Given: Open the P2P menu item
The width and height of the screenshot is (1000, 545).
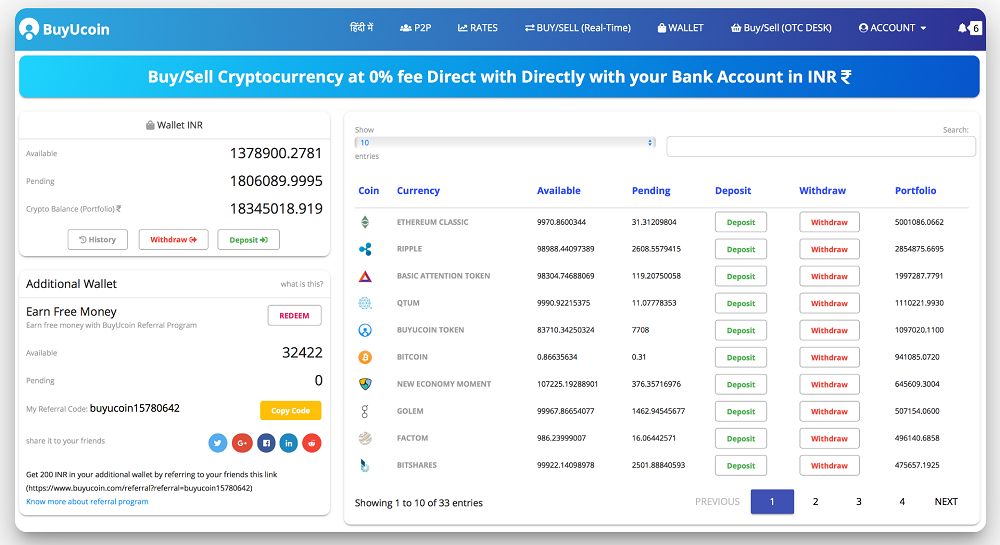Looking at the screenshot, I should click(x=416, y=28).
